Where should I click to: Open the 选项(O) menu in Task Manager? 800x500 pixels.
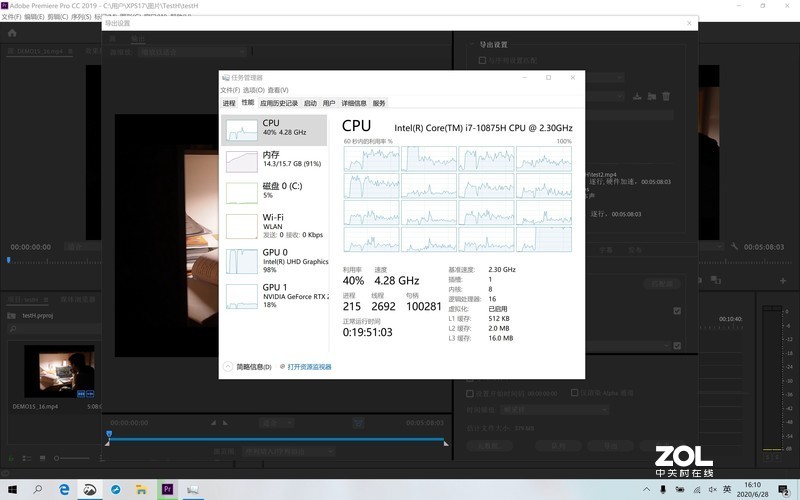[254, 90]
